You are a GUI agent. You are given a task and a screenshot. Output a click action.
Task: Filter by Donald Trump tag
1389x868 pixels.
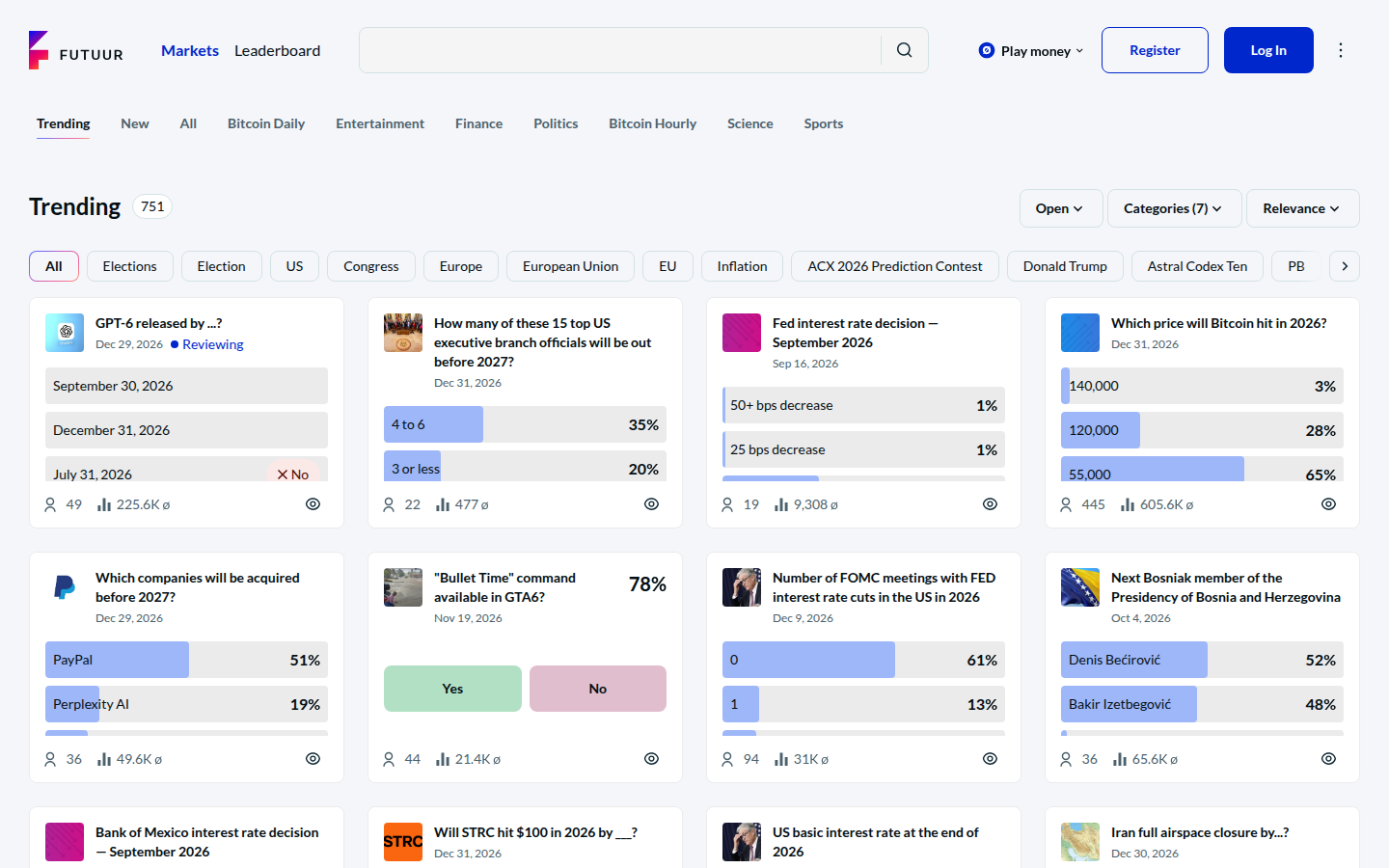pos(1065,266)
